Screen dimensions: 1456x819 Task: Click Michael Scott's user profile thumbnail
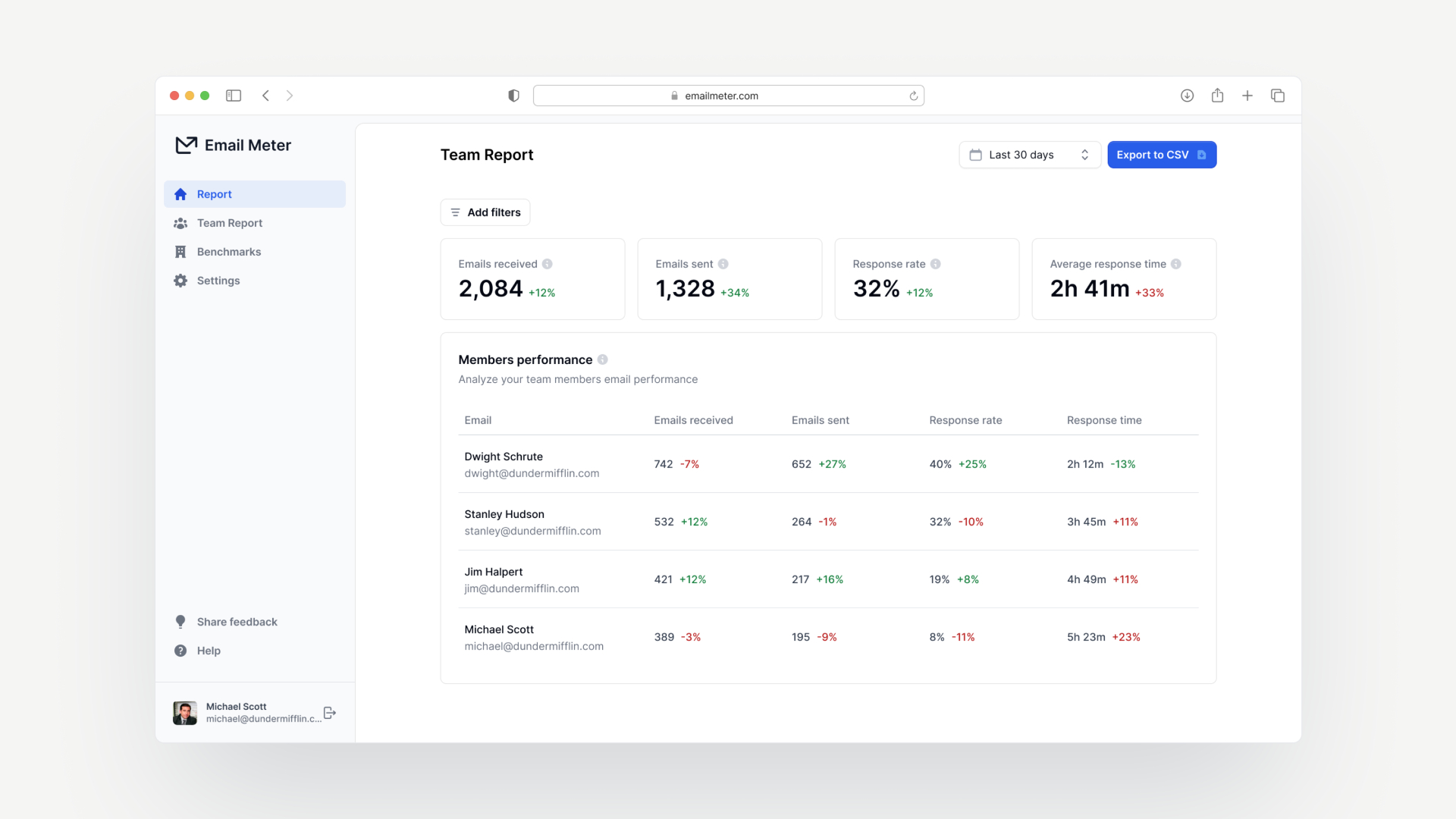186,712
